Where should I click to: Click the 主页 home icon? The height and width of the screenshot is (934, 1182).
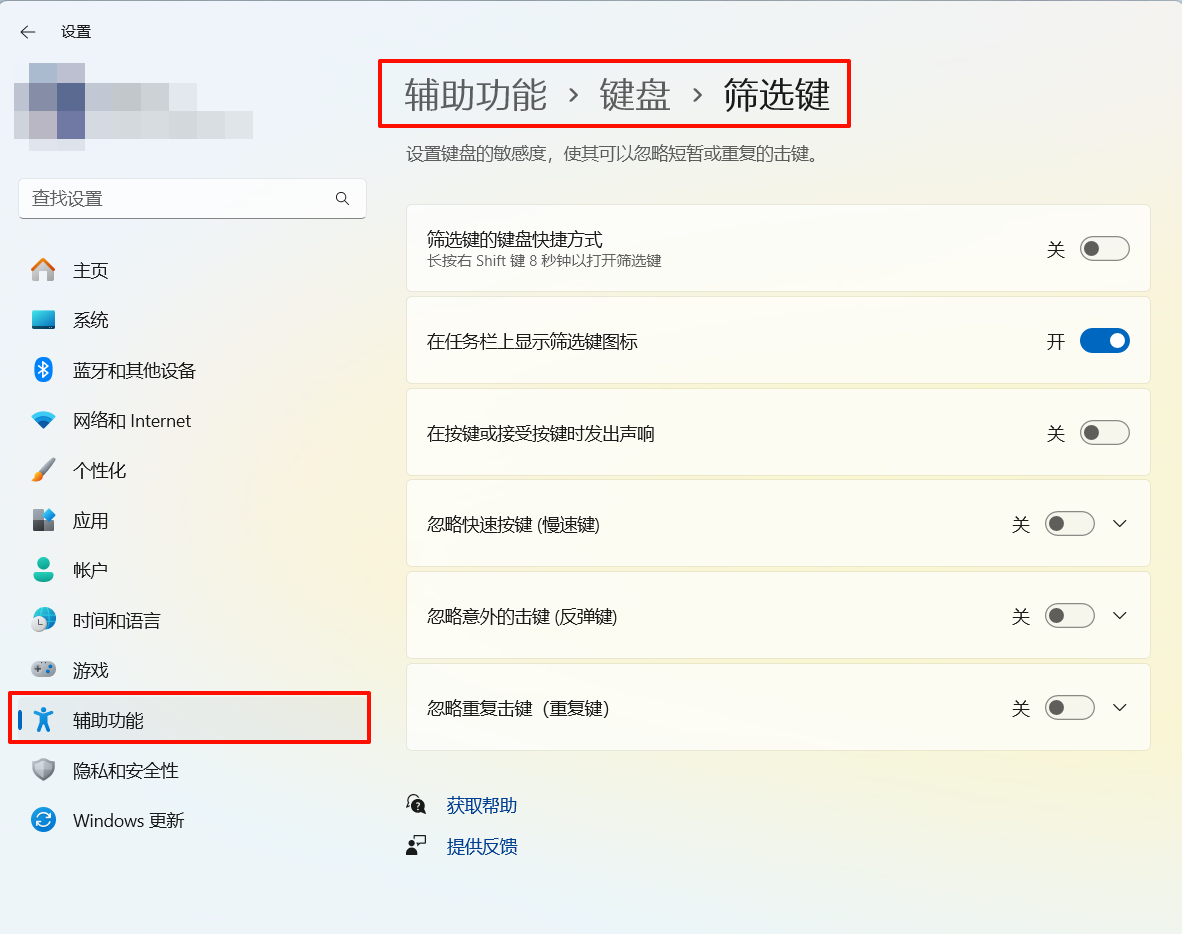43,270
